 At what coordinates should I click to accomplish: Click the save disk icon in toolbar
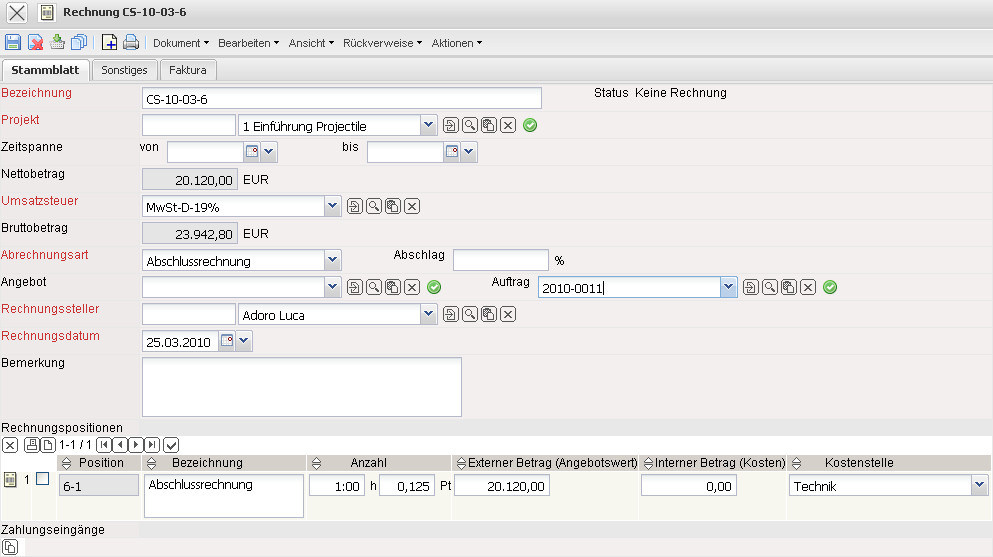coord(13,43)
